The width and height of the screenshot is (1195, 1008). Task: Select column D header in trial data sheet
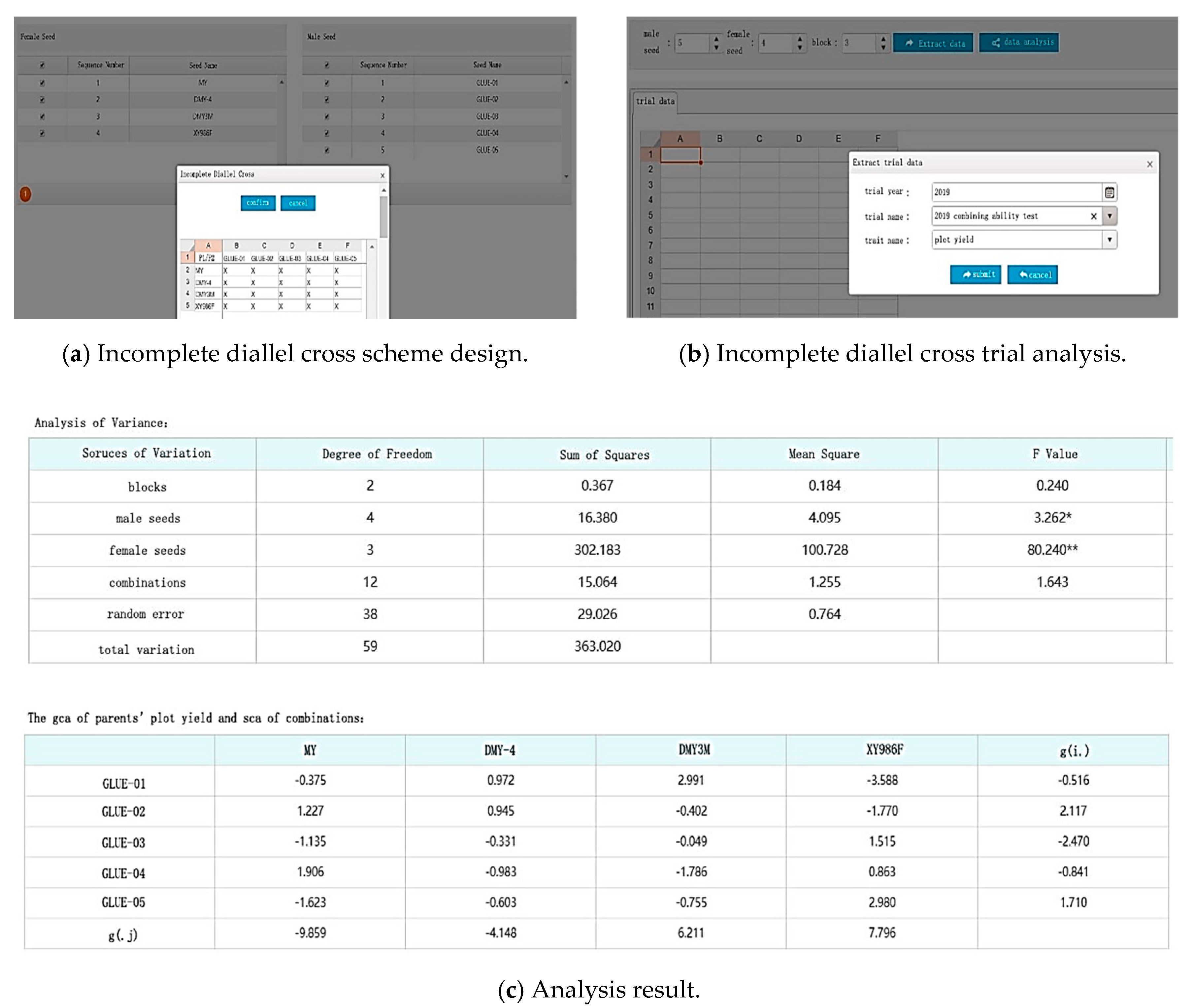tap(798, 139)
